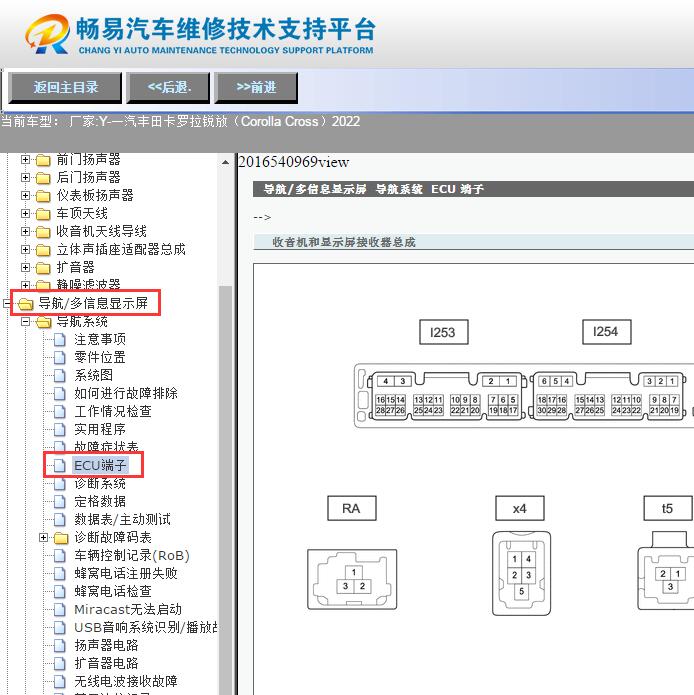Viewport: 694px width, 695px height.
Task: Expand the 立体声插座适配器总成 folder
Action: [x=25, y=250]
